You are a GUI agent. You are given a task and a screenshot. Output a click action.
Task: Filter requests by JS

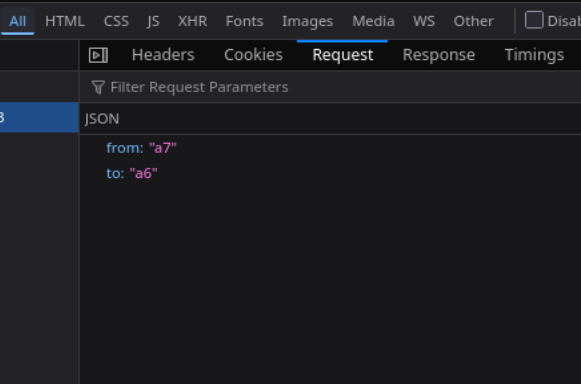tap(153, 21)
